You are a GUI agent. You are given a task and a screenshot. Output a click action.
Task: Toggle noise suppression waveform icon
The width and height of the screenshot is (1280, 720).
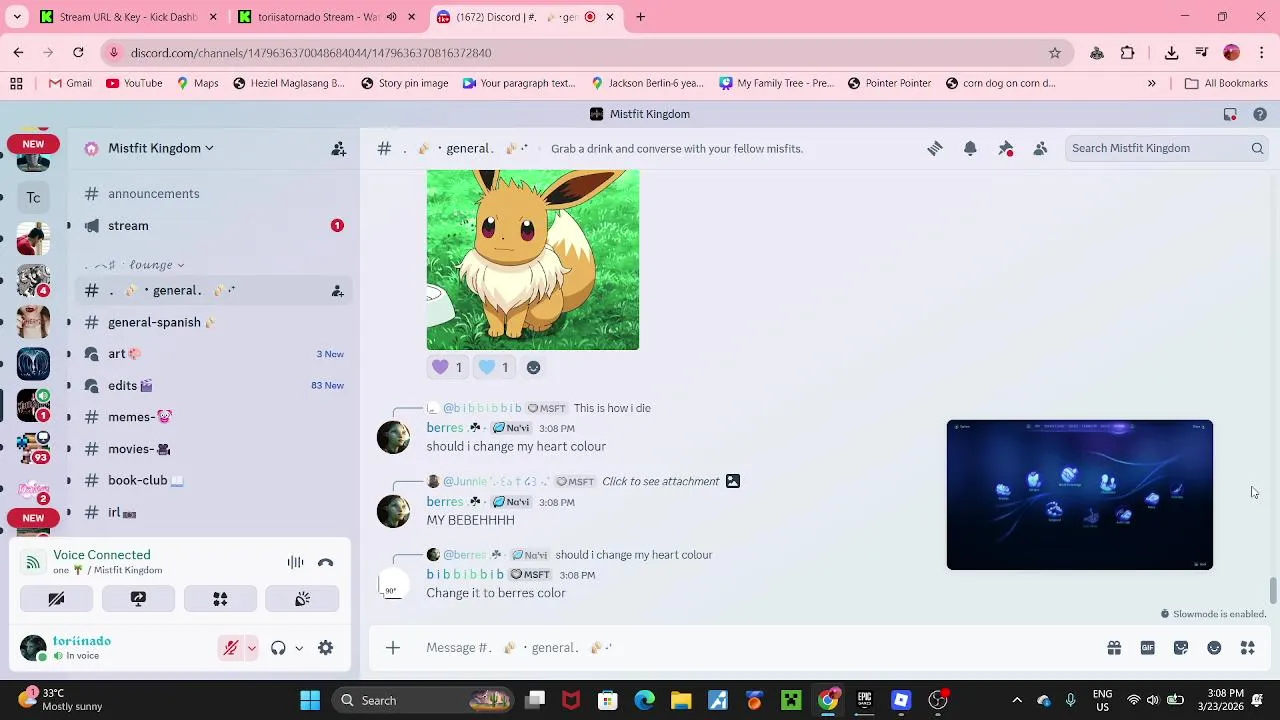coord(295,562)
